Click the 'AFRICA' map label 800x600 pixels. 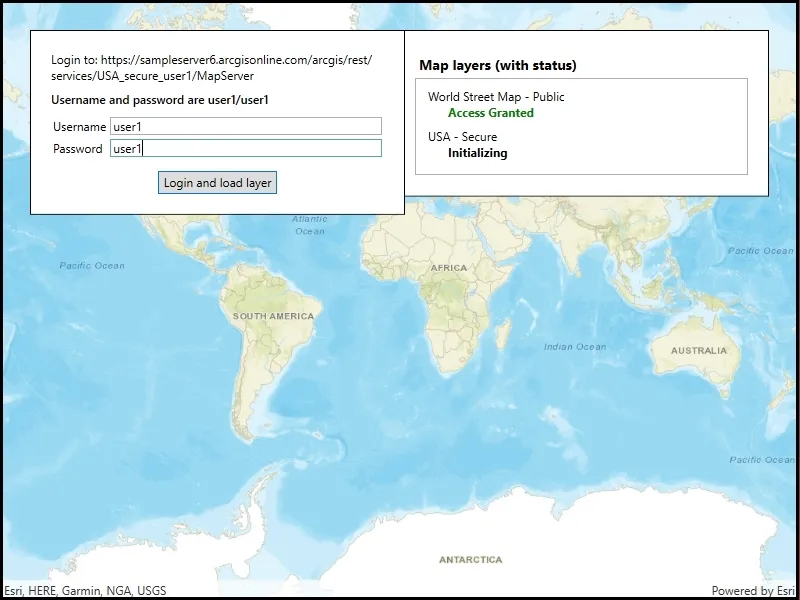point(448,268)
